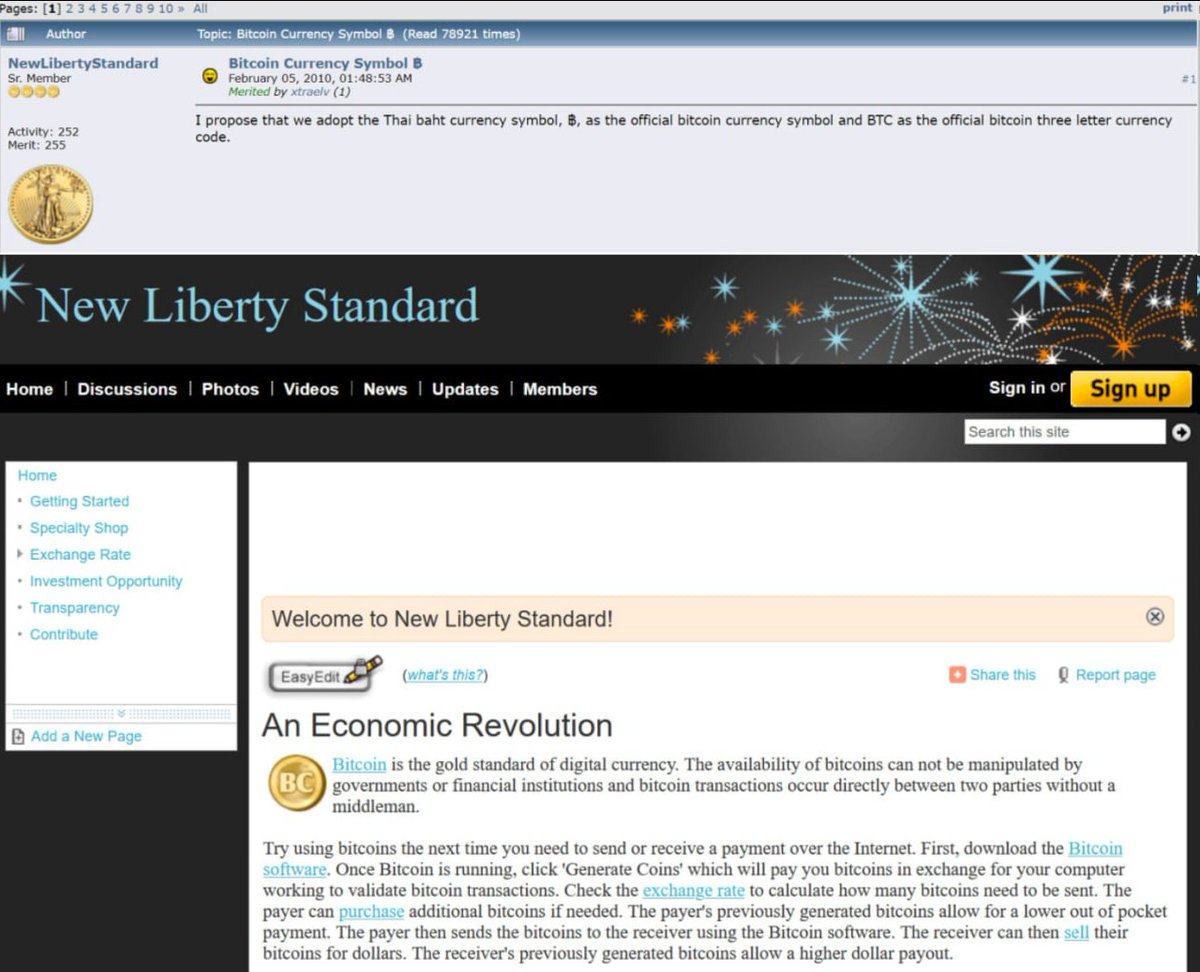Open Transparency sidebar page
Viewport: 1200px width, 972px height.
(74, 608)
